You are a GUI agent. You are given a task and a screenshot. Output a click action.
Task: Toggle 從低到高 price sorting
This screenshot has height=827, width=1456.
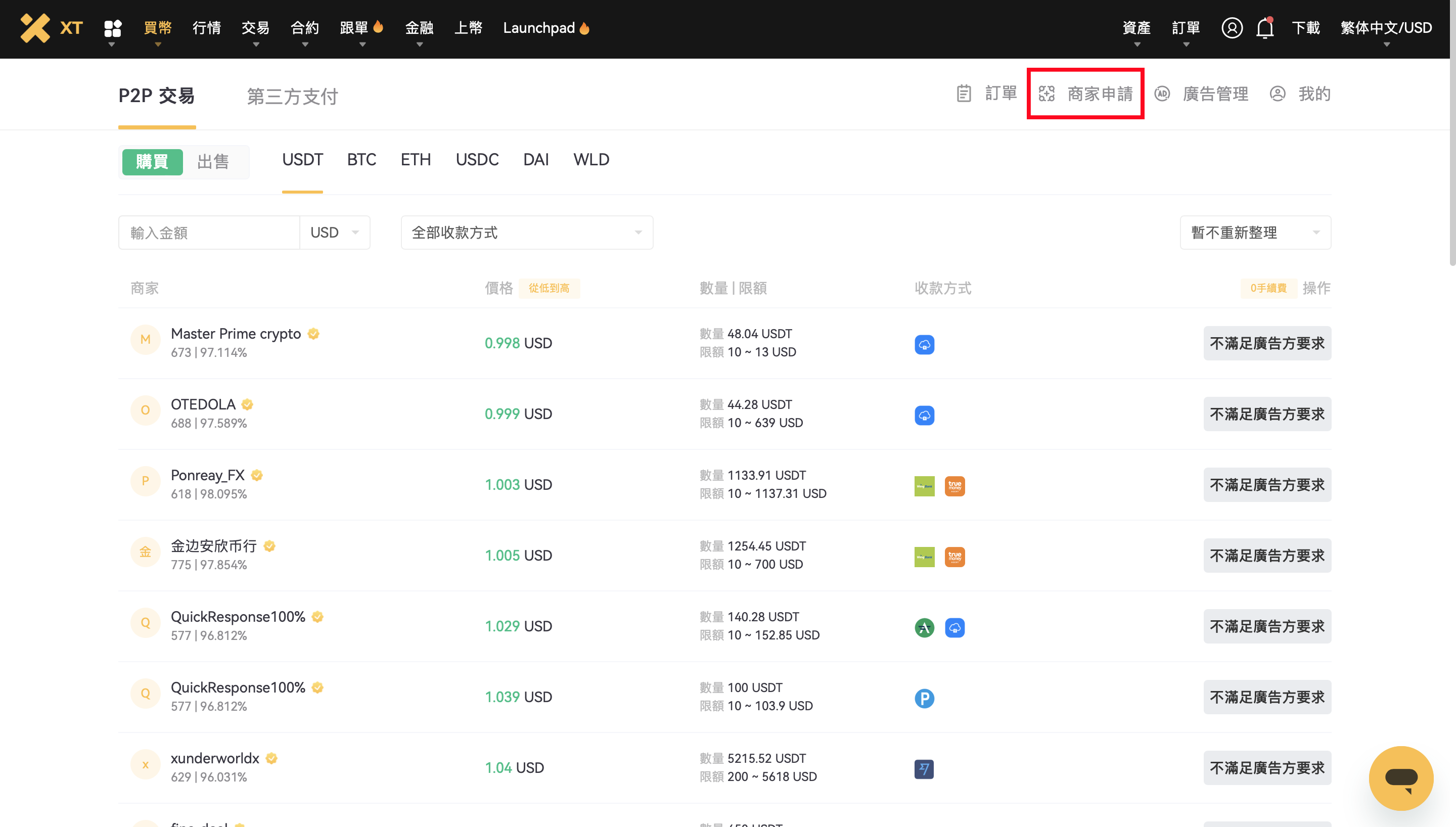549,288
